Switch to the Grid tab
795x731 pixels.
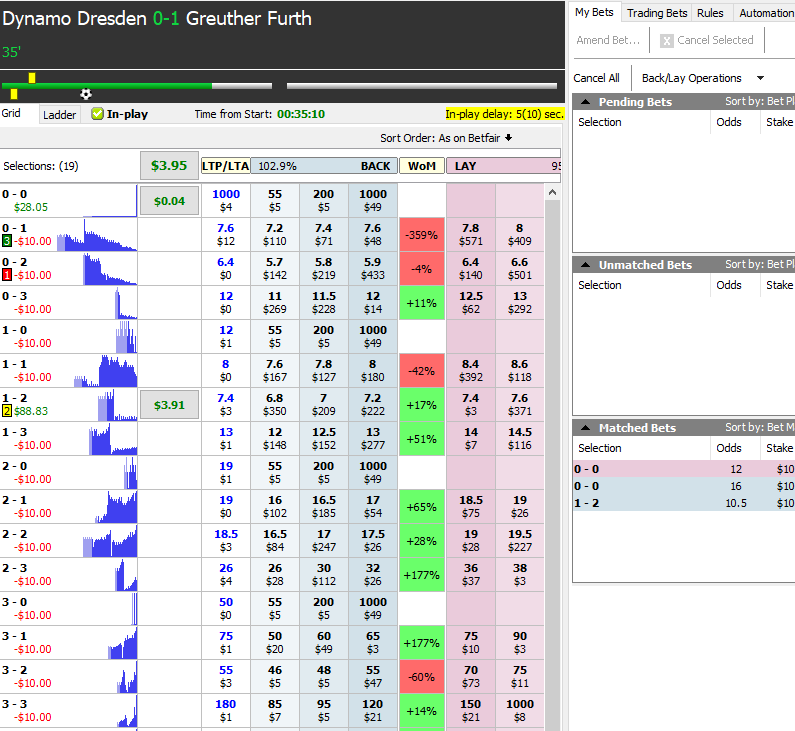click(x=11, y=113)
